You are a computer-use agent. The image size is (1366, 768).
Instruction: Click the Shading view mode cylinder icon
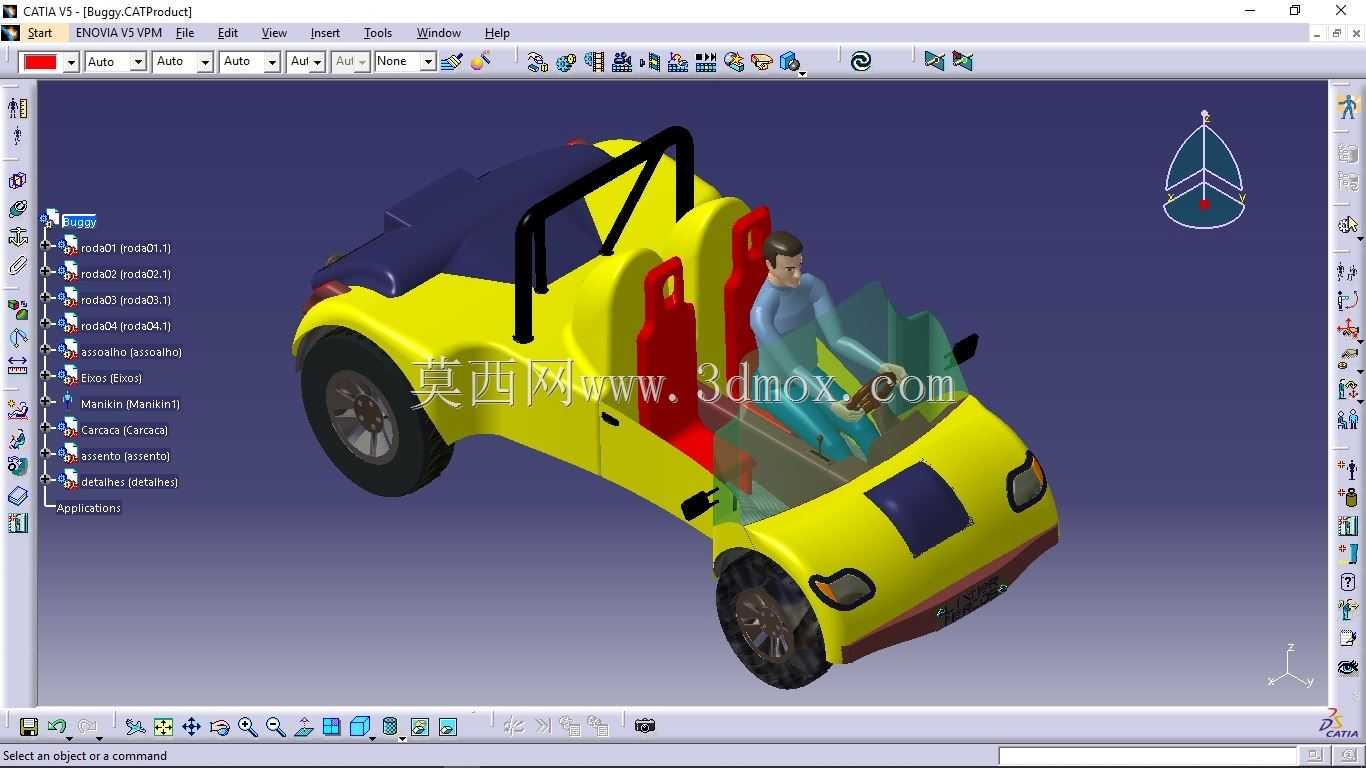point(391,727)
